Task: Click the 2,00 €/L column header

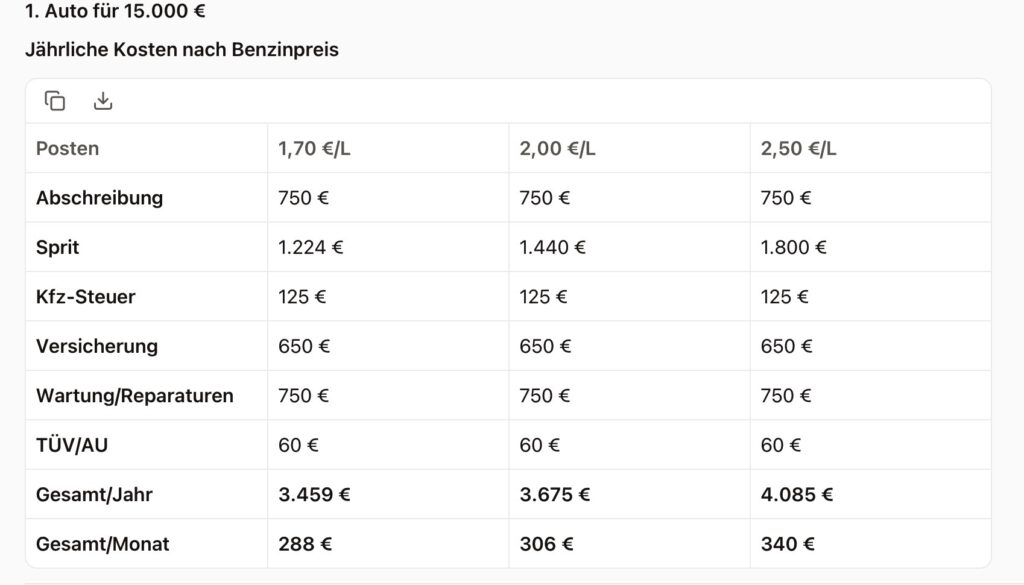Action: [x=557, y=149]
